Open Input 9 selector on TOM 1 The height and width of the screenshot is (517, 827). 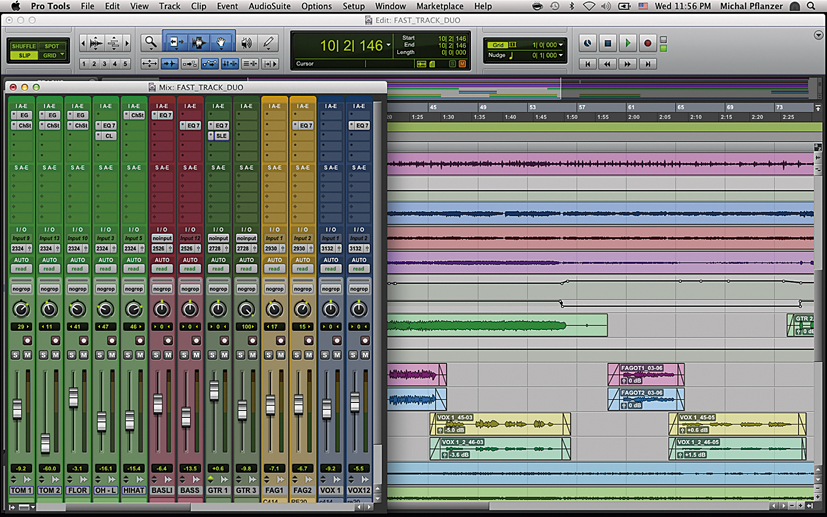(x=21, y=238)
